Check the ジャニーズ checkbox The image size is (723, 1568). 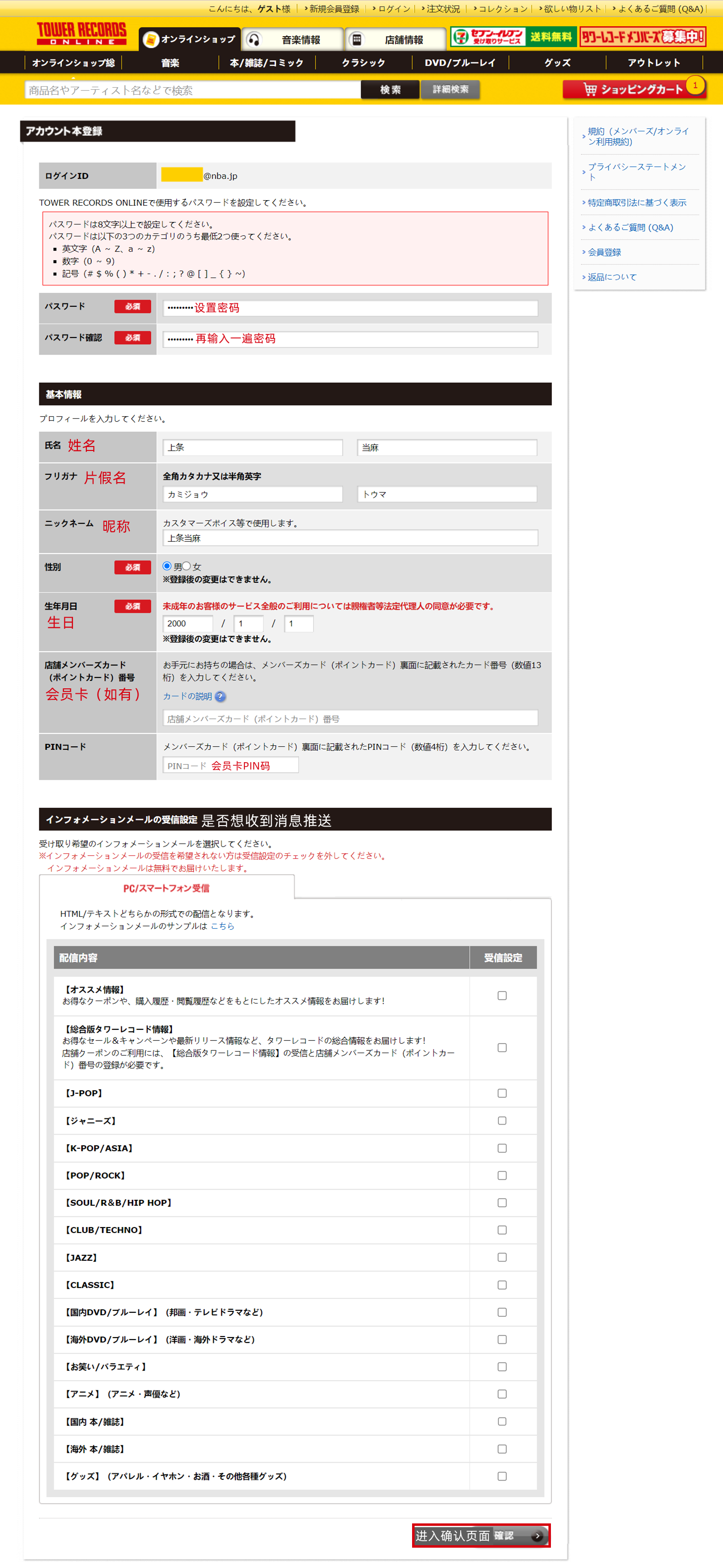click(502, 1120)
